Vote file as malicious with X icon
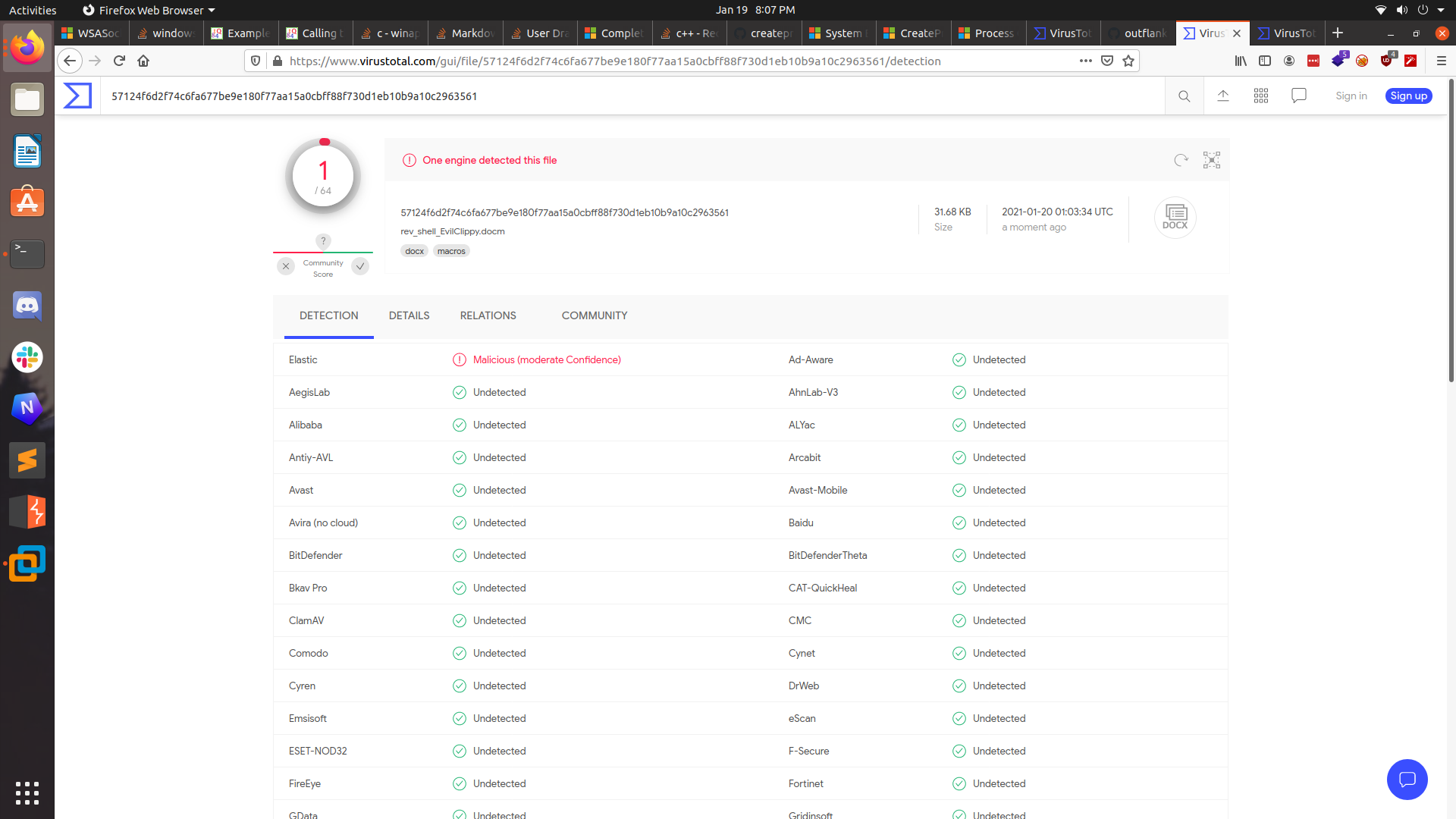This screenshot has height=819, width=1456. coord(286,266)
